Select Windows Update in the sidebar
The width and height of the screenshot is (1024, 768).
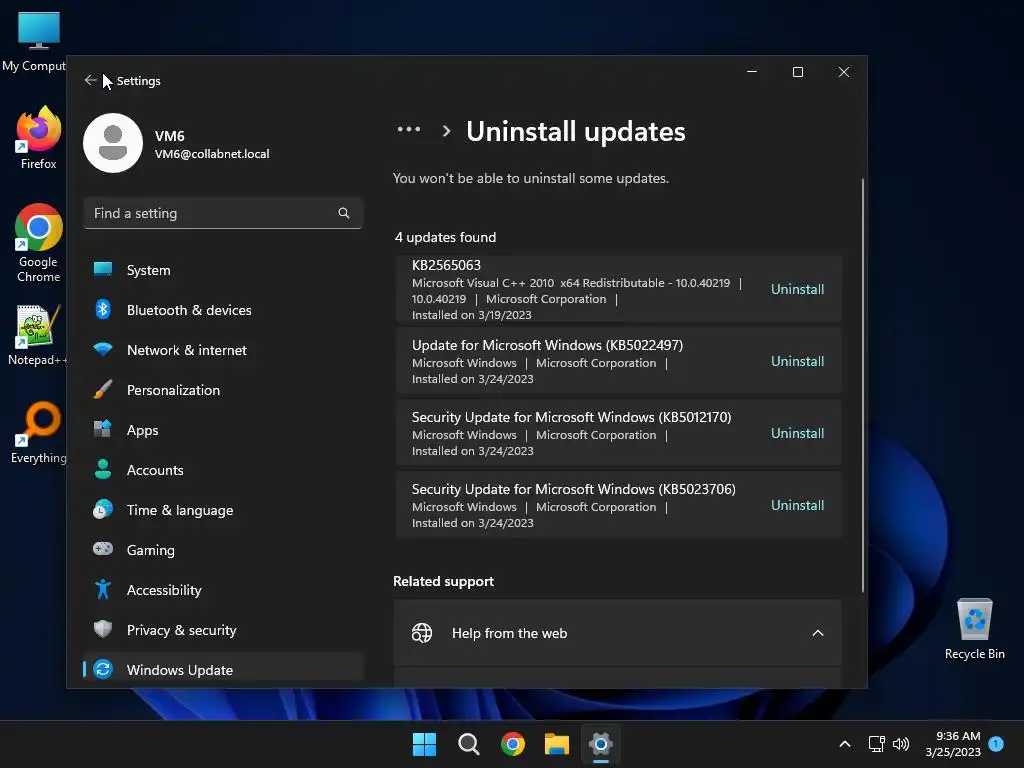pos(223,669)
